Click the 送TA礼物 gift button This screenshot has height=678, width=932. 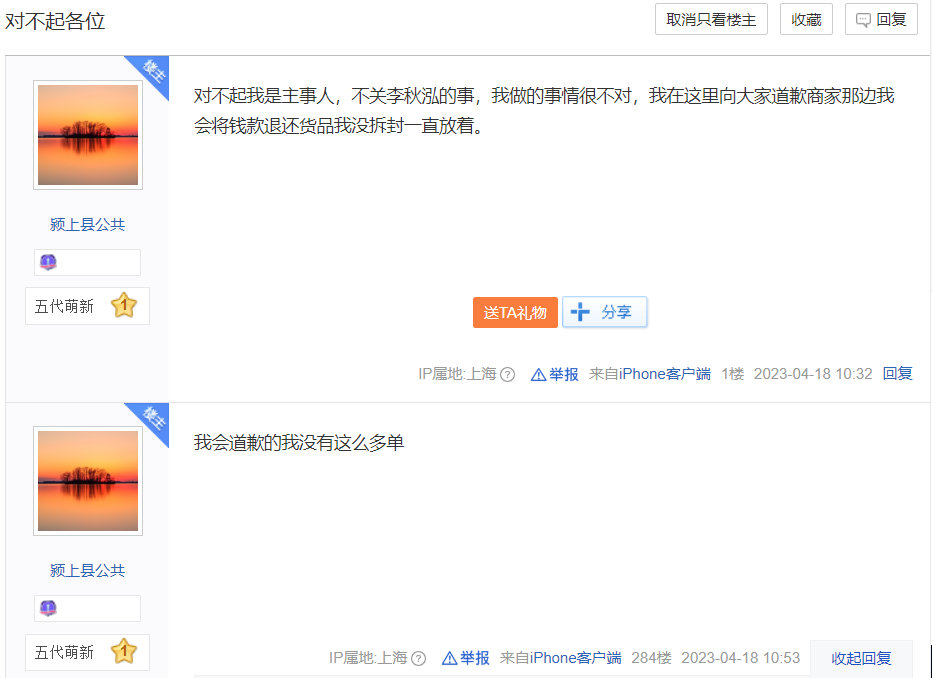(x=515, y=312)
